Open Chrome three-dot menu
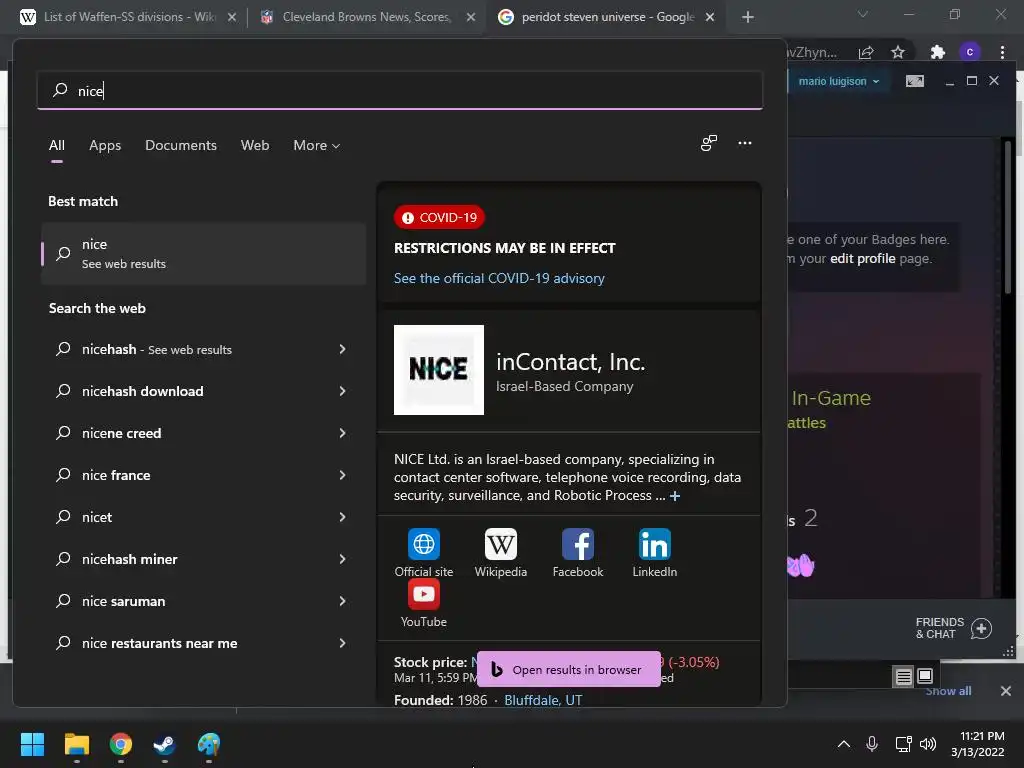The image size is (1024, 768). tap(1002, 52)
